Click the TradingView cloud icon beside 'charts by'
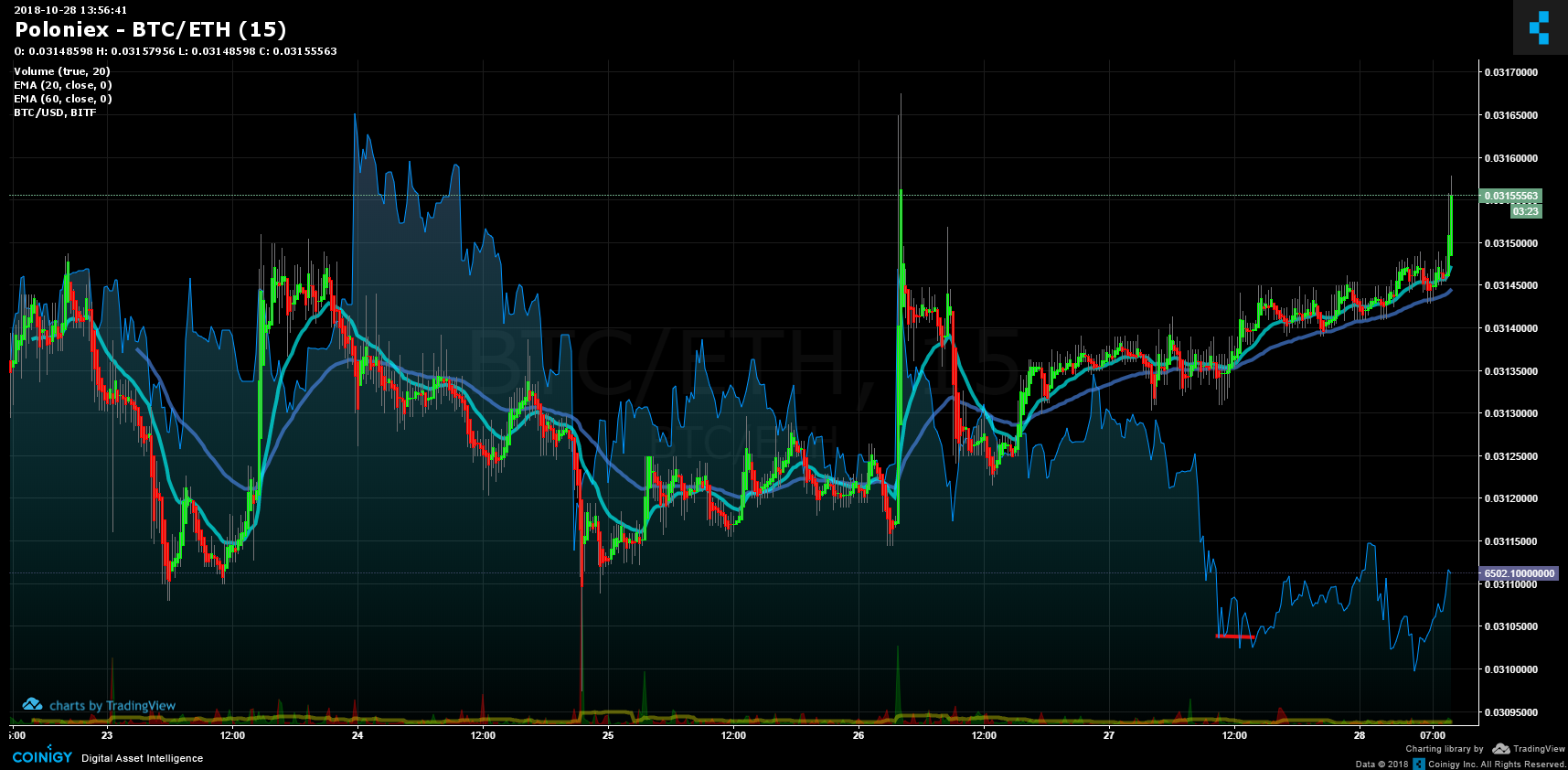The height and width of the screenshot is (770, 1568). (33, 704)
